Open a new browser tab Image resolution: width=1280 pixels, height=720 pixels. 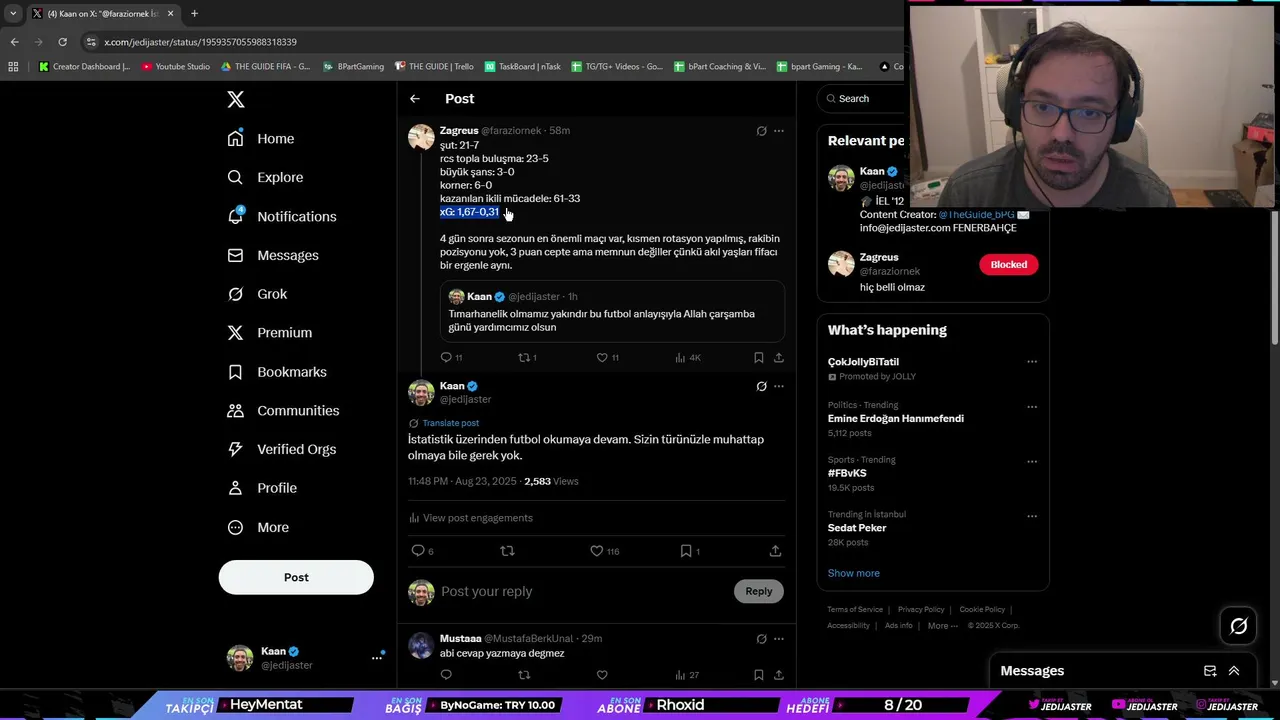click(194, 13)
